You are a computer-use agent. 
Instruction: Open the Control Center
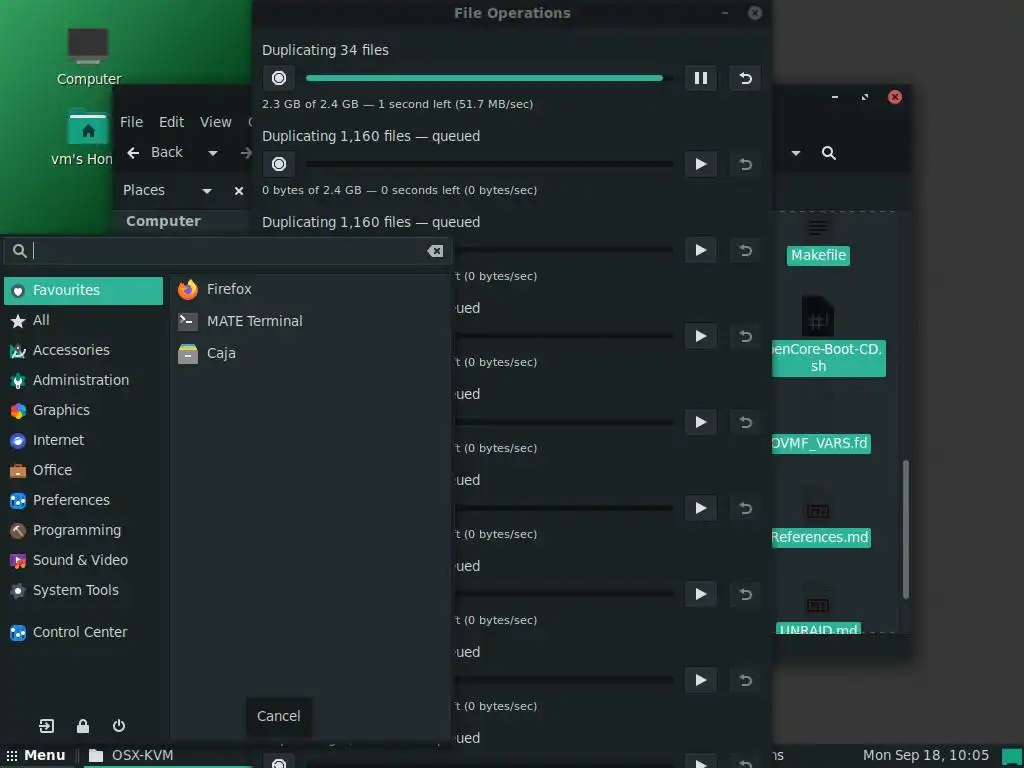point(84,633)
